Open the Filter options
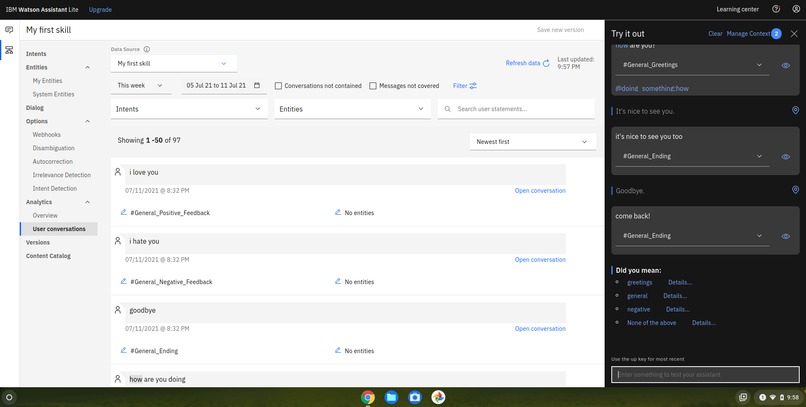Viewport: 806px width, 407px height. pos(465,86)
